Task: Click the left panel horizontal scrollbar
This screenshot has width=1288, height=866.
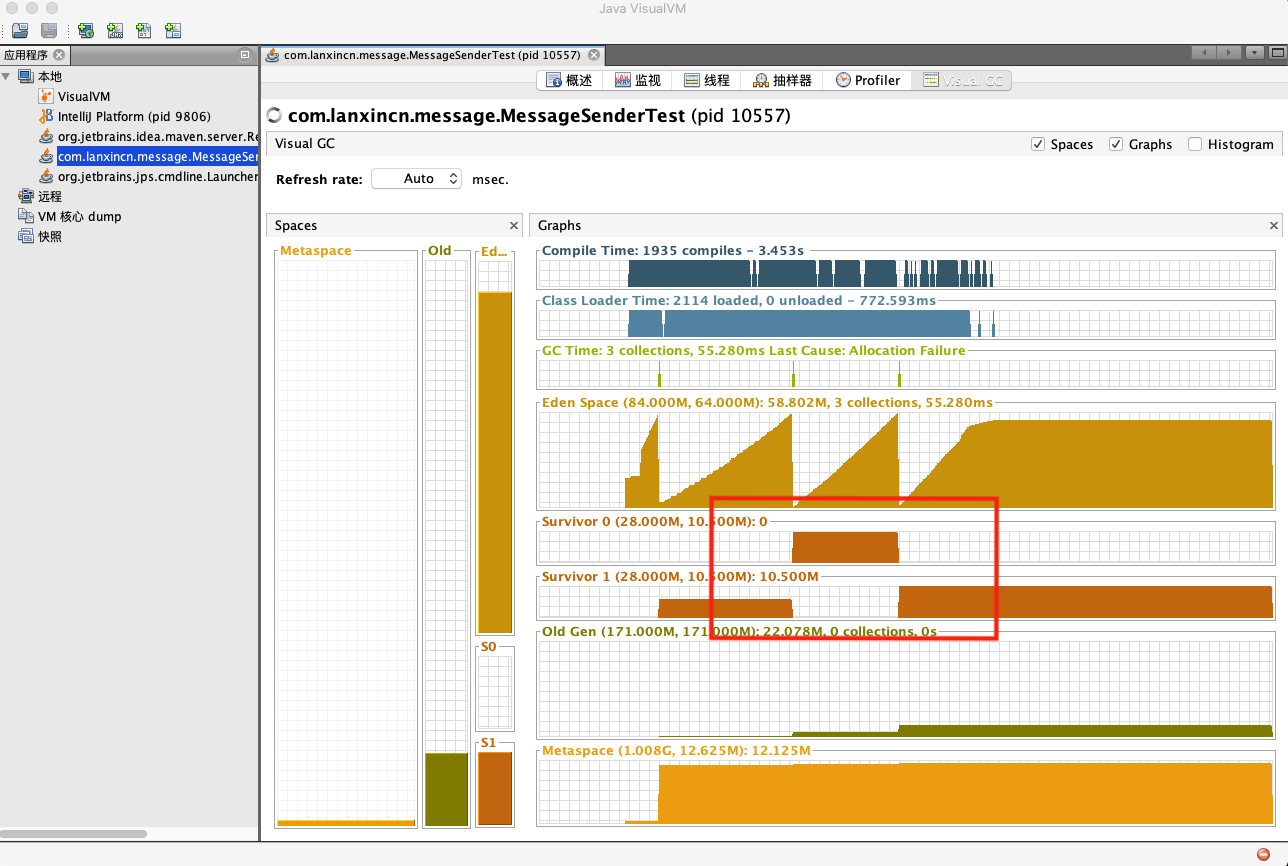Action: 74,833
